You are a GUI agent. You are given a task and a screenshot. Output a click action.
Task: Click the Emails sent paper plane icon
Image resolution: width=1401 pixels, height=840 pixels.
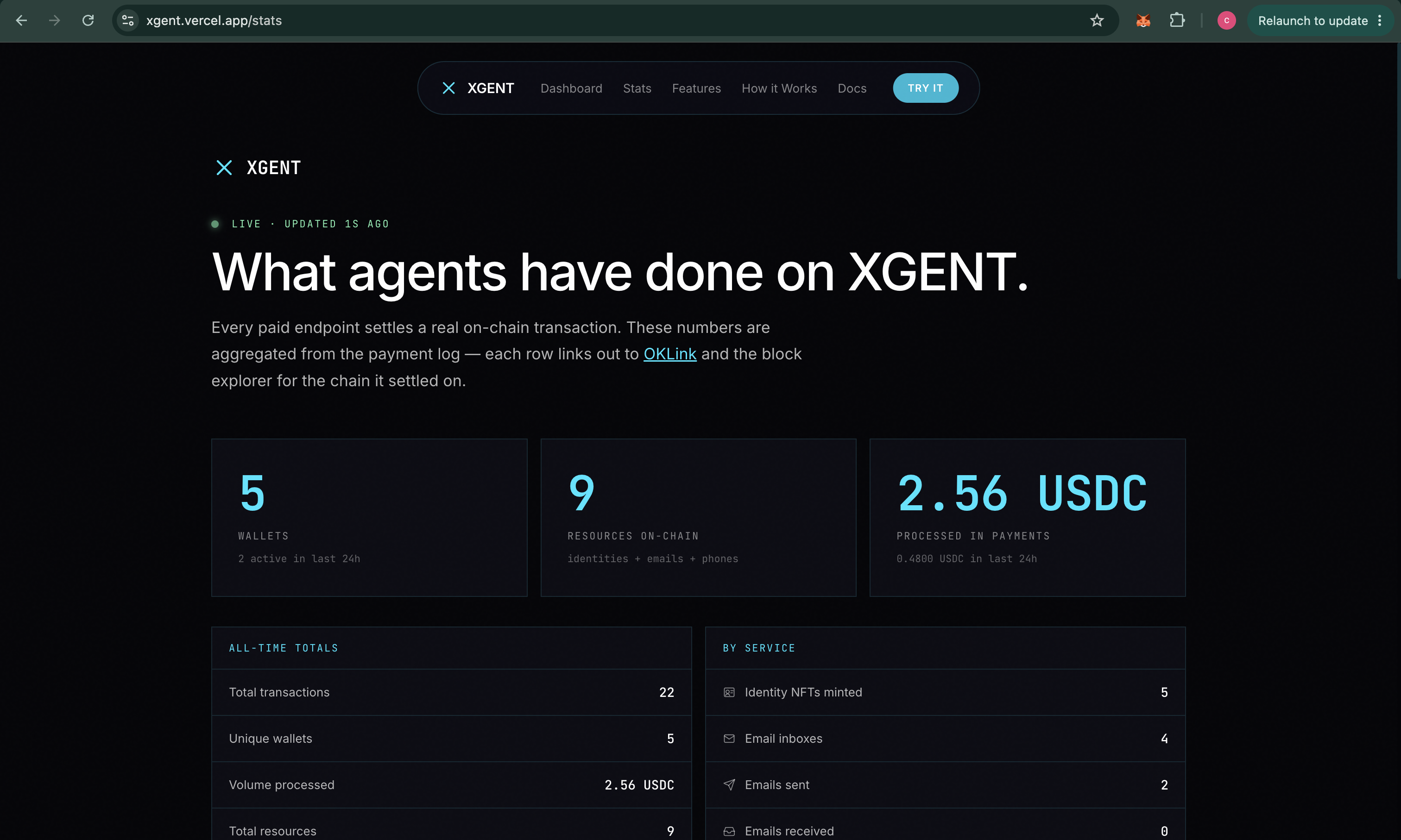point(729,785)
